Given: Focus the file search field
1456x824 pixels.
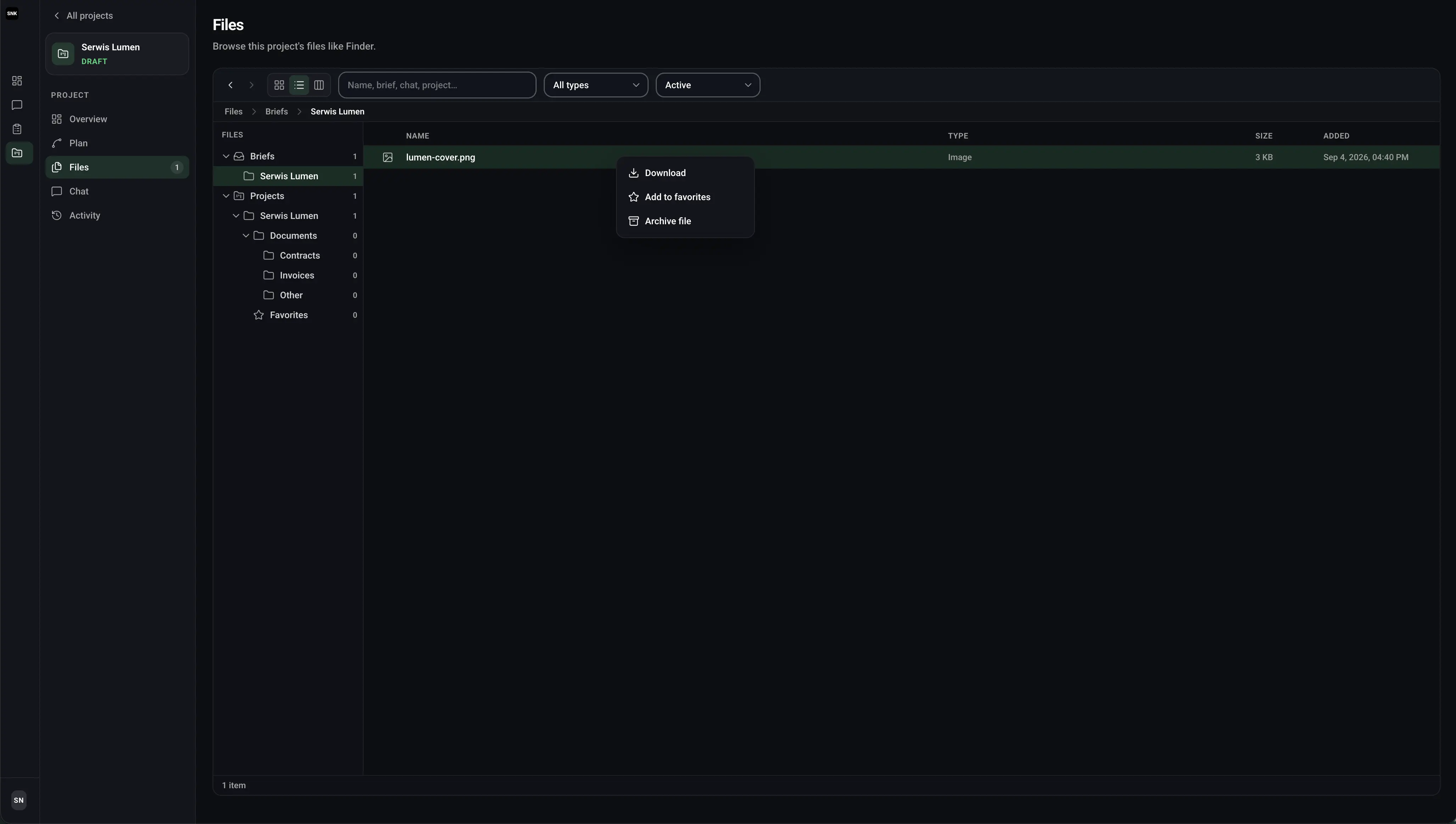Looking at the screenshot, I should pyautogui.click(x=437, y=85).
